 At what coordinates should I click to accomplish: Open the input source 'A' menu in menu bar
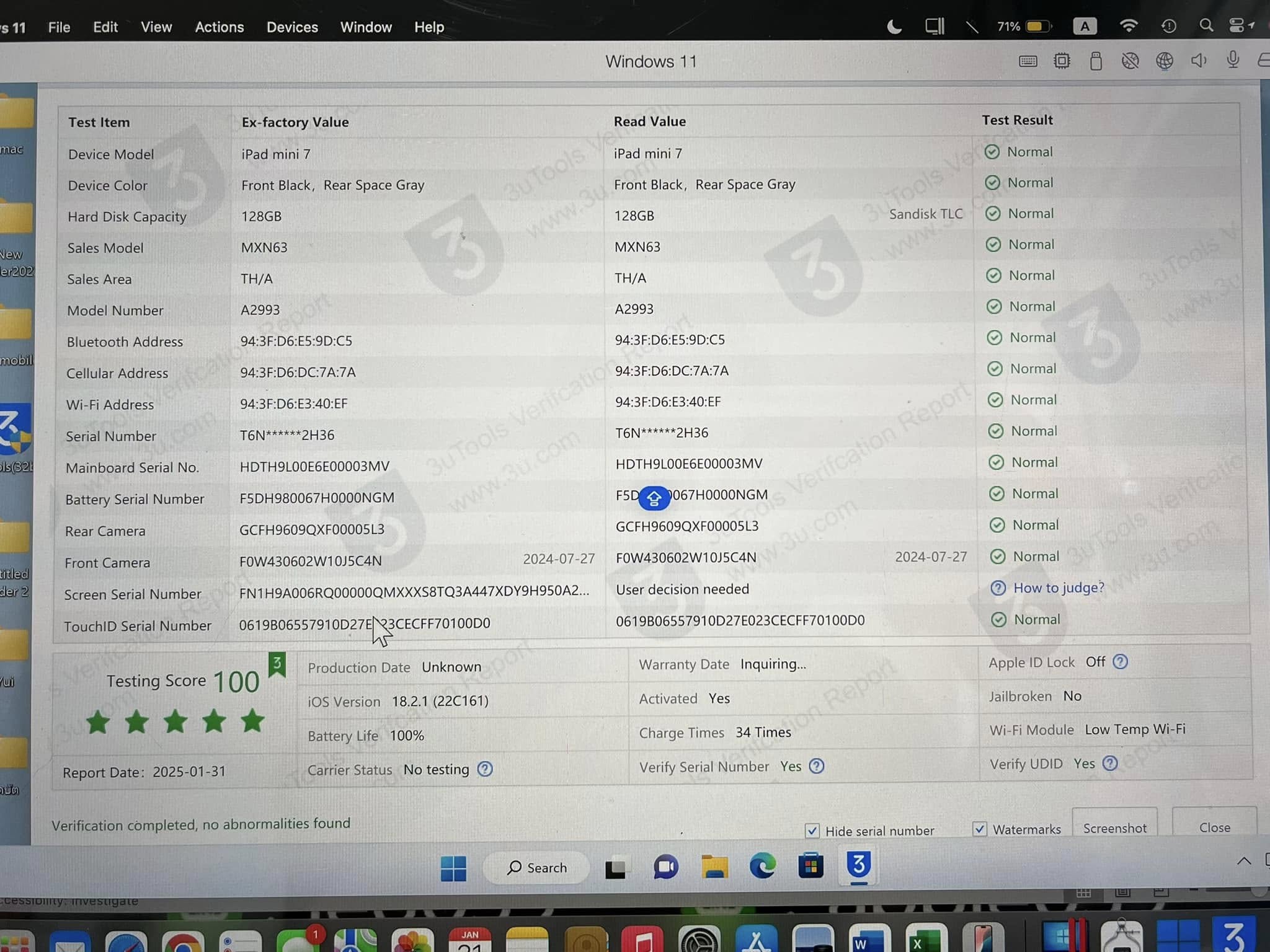click(x=1085, y=26)
